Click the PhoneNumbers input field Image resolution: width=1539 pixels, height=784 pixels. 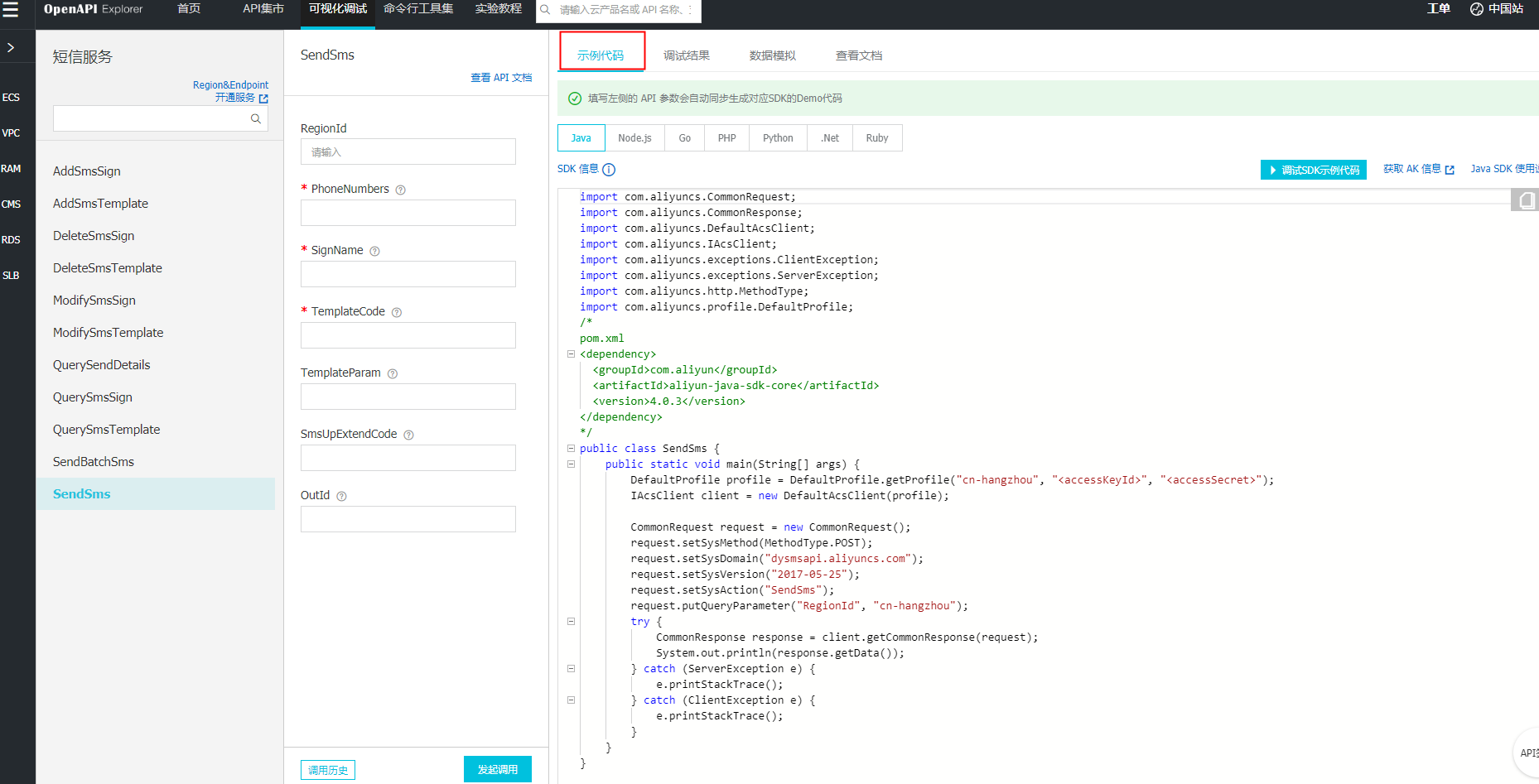point(408,213)
